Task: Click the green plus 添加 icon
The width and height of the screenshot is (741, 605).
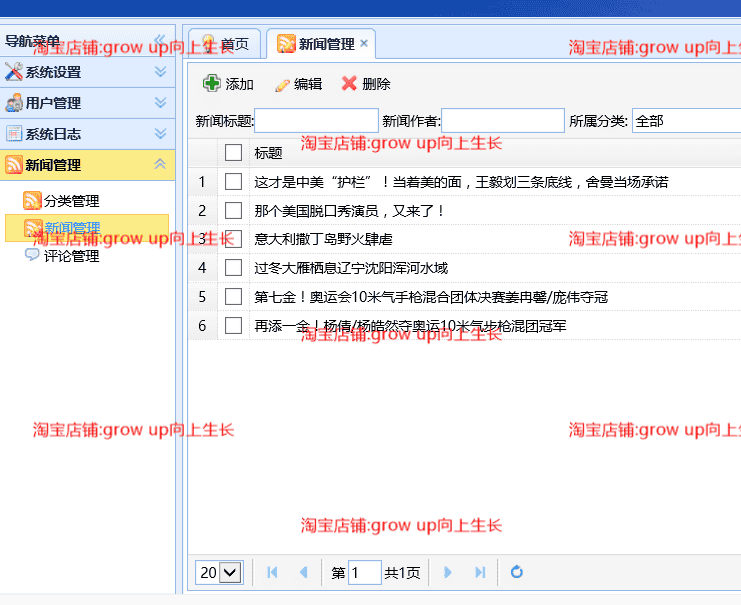Action: [x=211, y=83]
